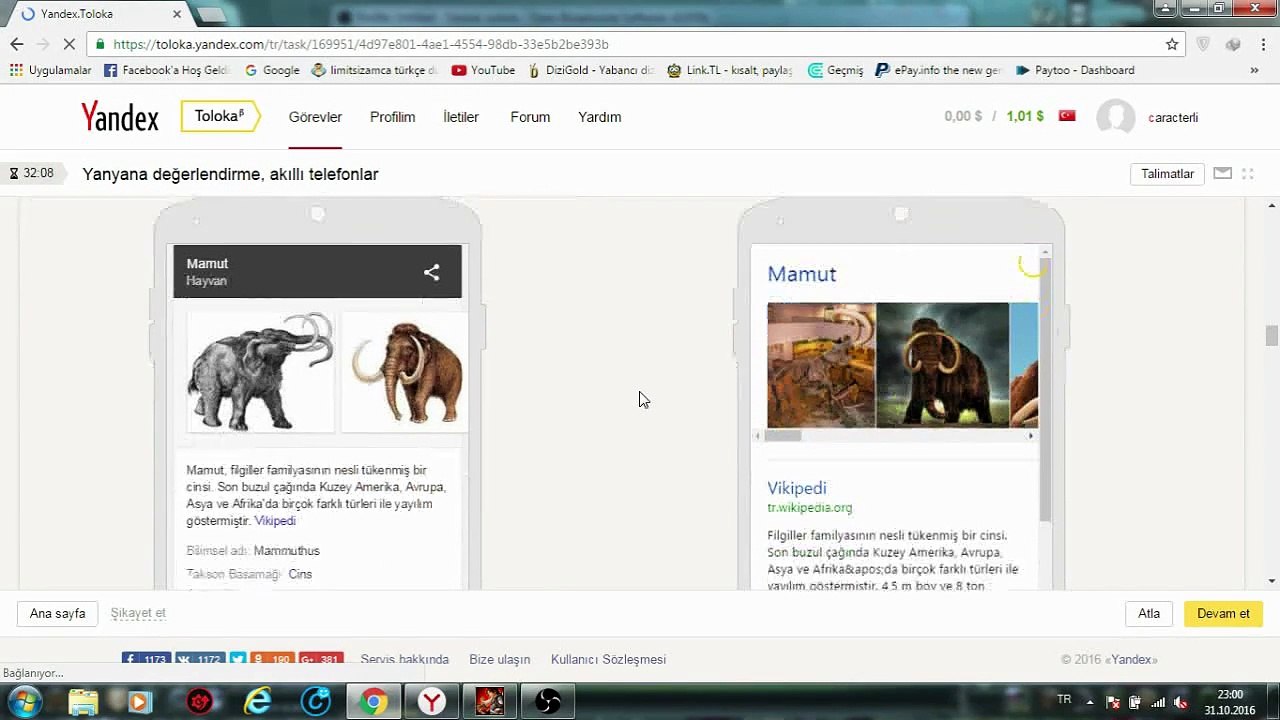Click the «Yandex» copyright link in footer
The width and height of the screenshot is (1280, 720).
[1133, 659]
